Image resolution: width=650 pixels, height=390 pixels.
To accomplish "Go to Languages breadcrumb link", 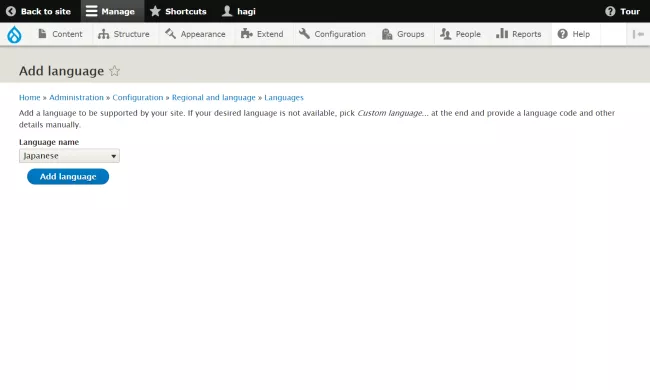I will (x=284, y=97).
